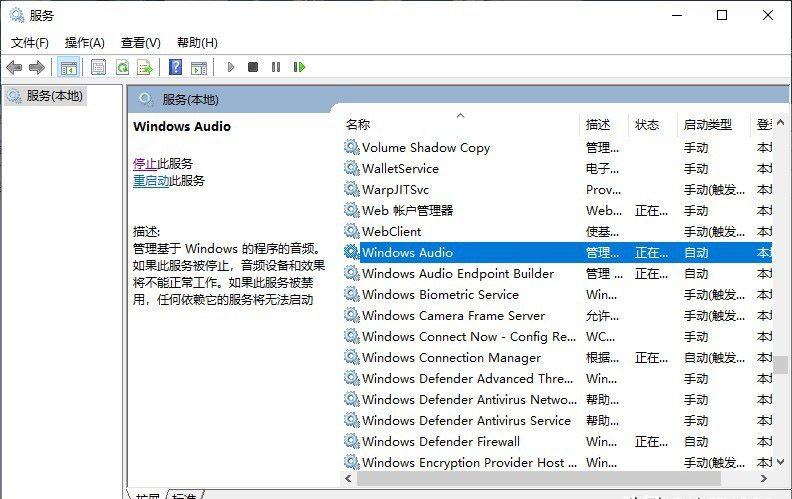The height and width of the screenshot is (499, 792).
Task: Click the vertical scrollbar up arrow
Action: (780, 122)
